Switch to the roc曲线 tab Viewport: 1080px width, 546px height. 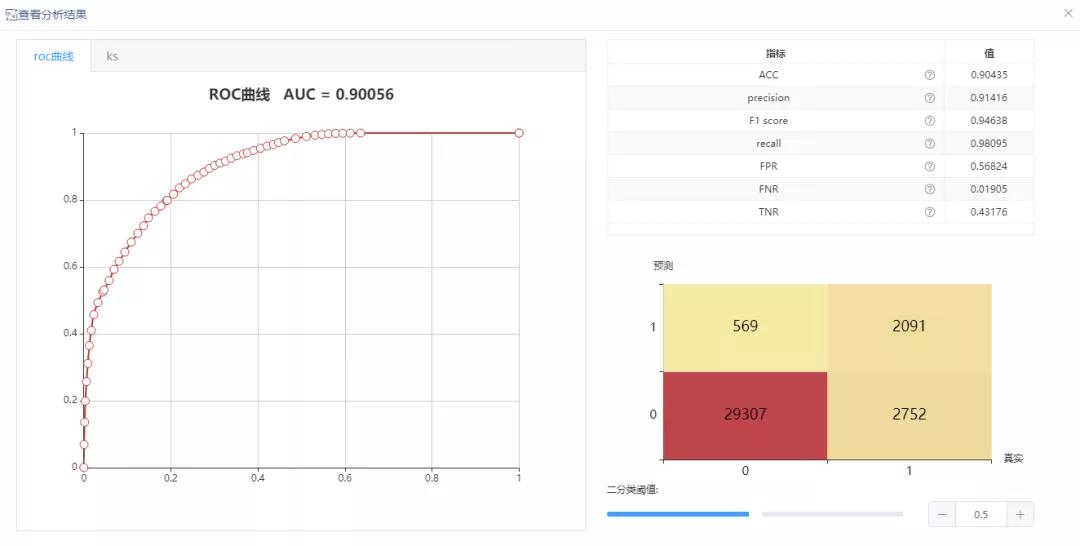pos(54,56)
